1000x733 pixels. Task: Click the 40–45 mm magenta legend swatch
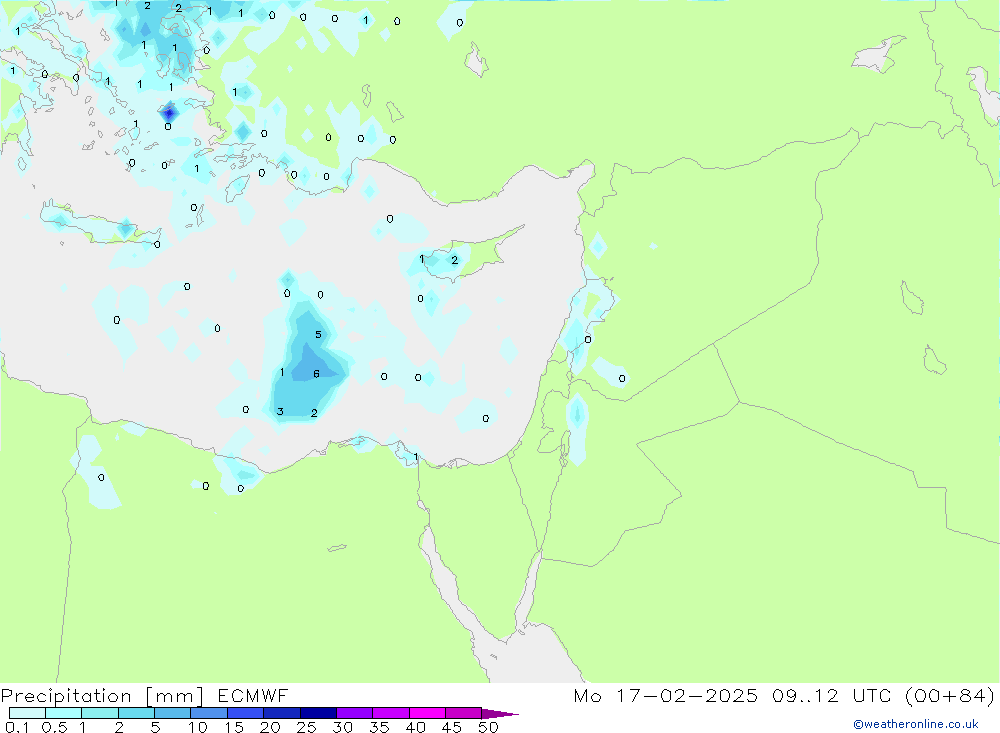pos(427,713)
